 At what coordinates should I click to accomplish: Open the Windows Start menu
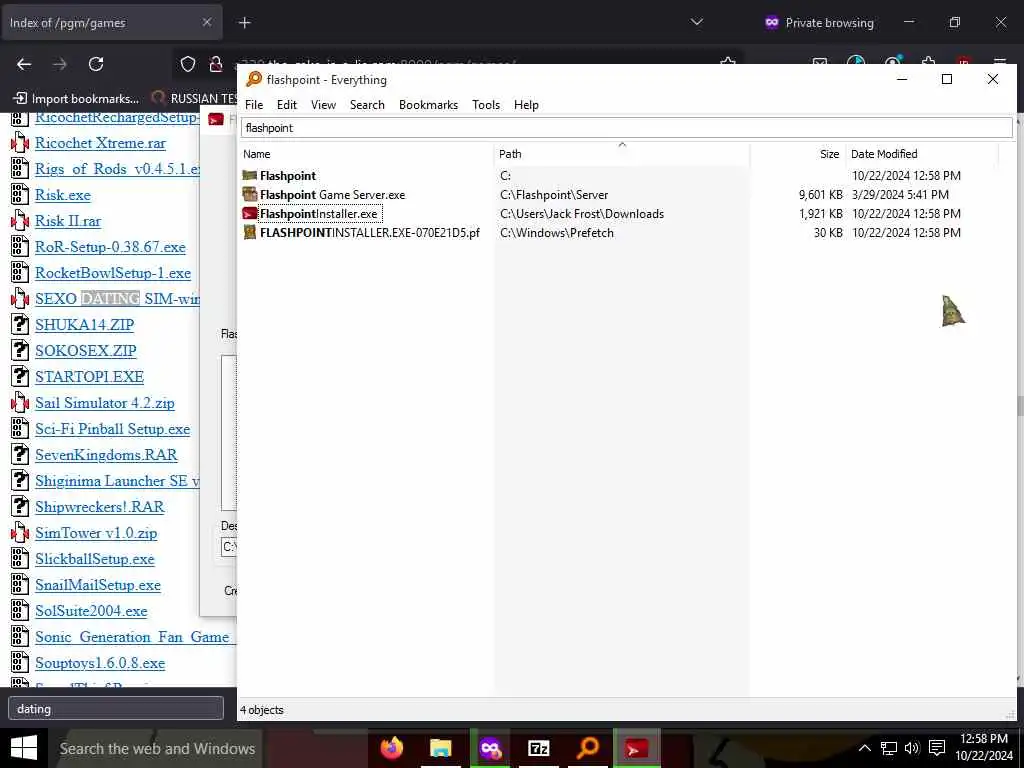tap(24, 748)
